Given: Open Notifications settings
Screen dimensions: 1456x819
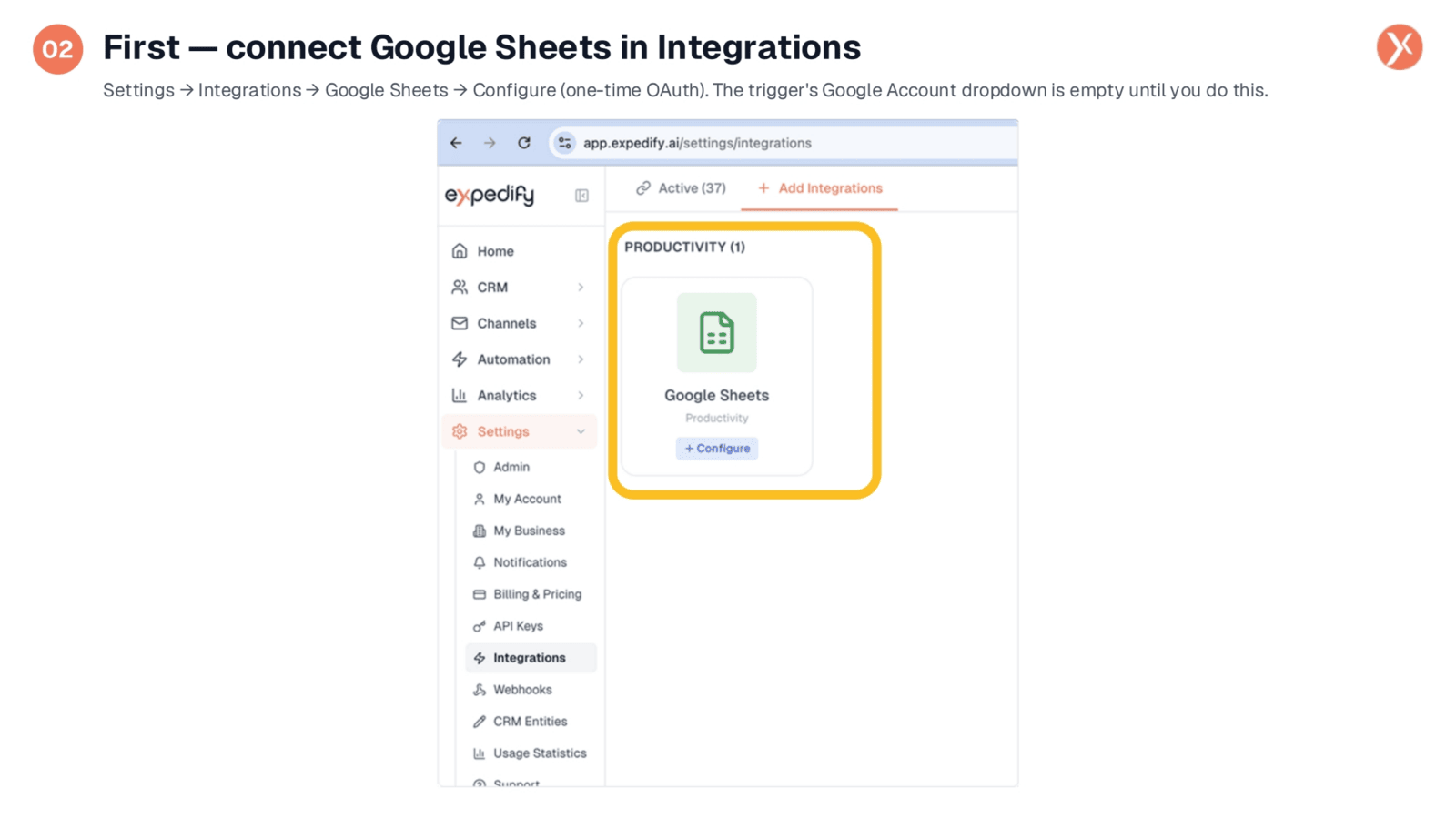Looking at the screenshot, I should (531, 562).
